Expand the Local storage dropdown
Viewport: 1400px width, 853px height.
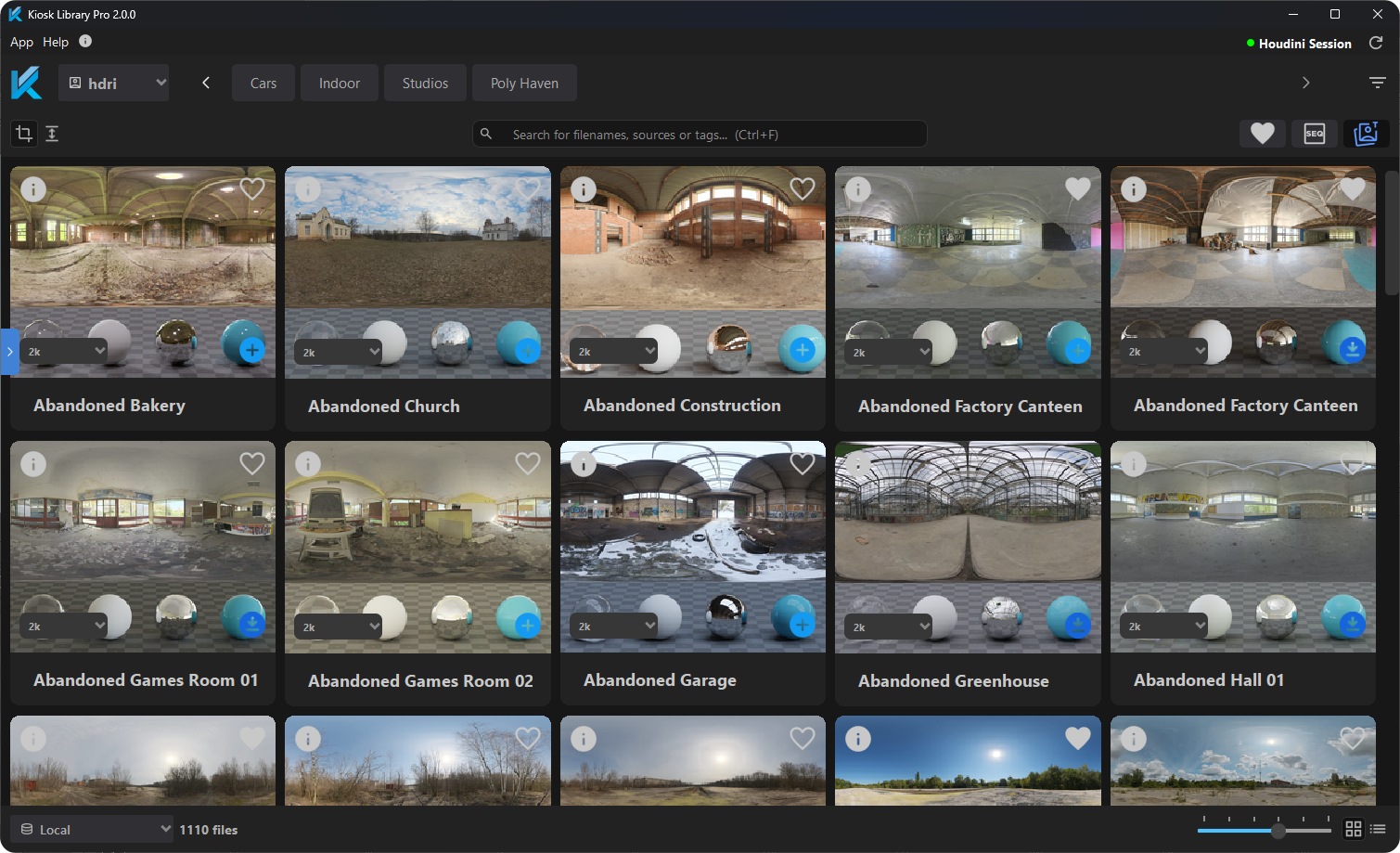93,829
